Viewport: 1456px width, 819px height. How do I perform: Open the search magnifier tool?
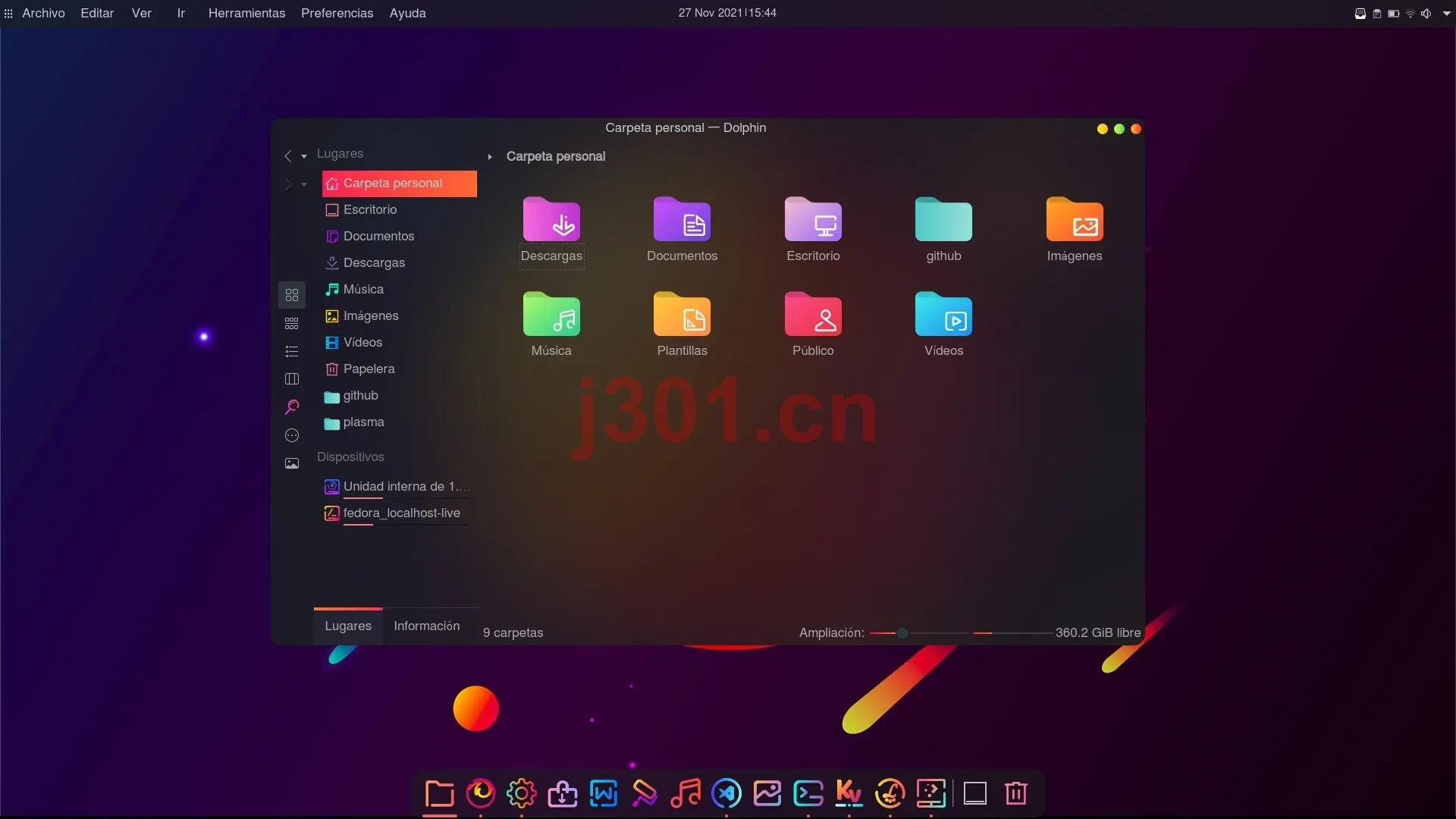coord(292,407)
